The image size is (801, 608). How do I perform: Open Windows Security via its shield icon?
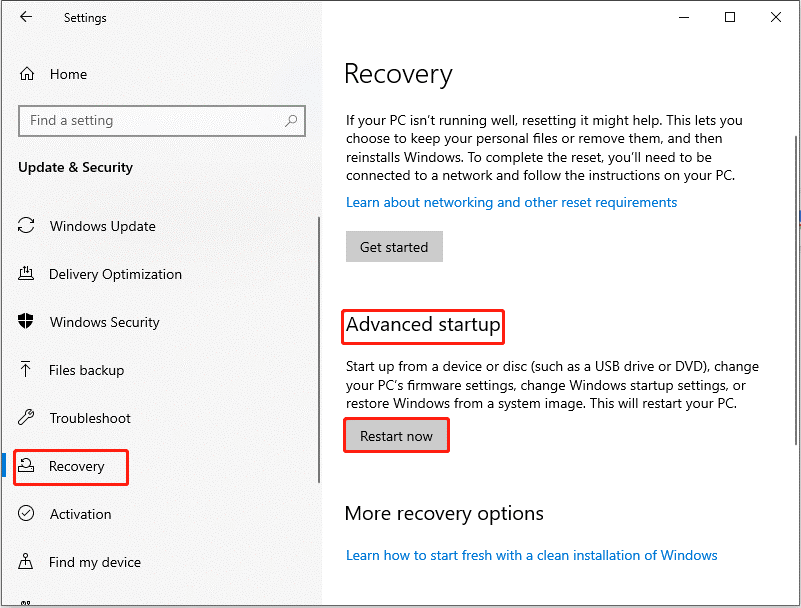tap(28, 322)
